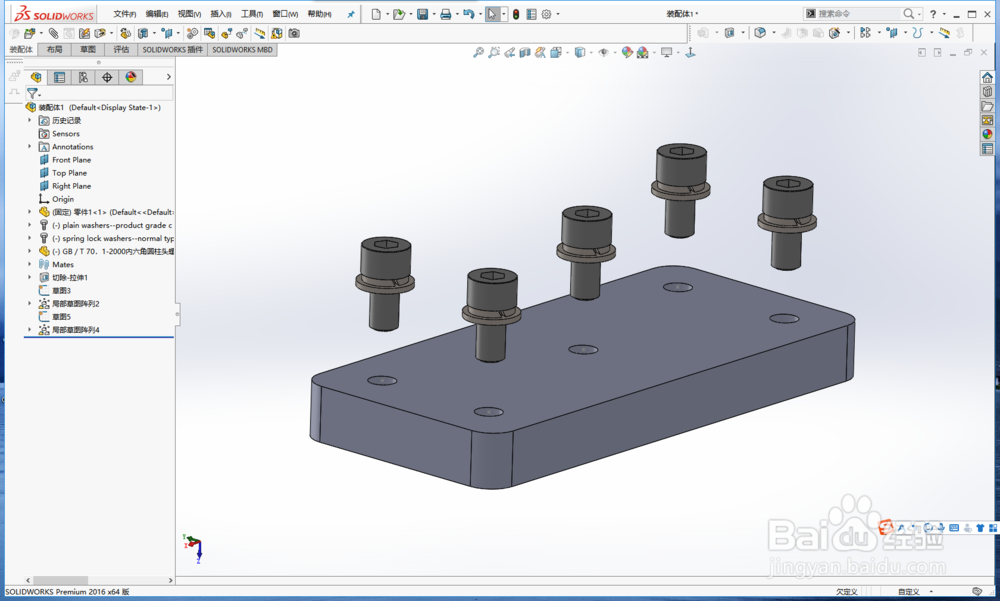Click the File Properties list icon
This screenshot has width=1000, height=601.
[x=531, y=14]
